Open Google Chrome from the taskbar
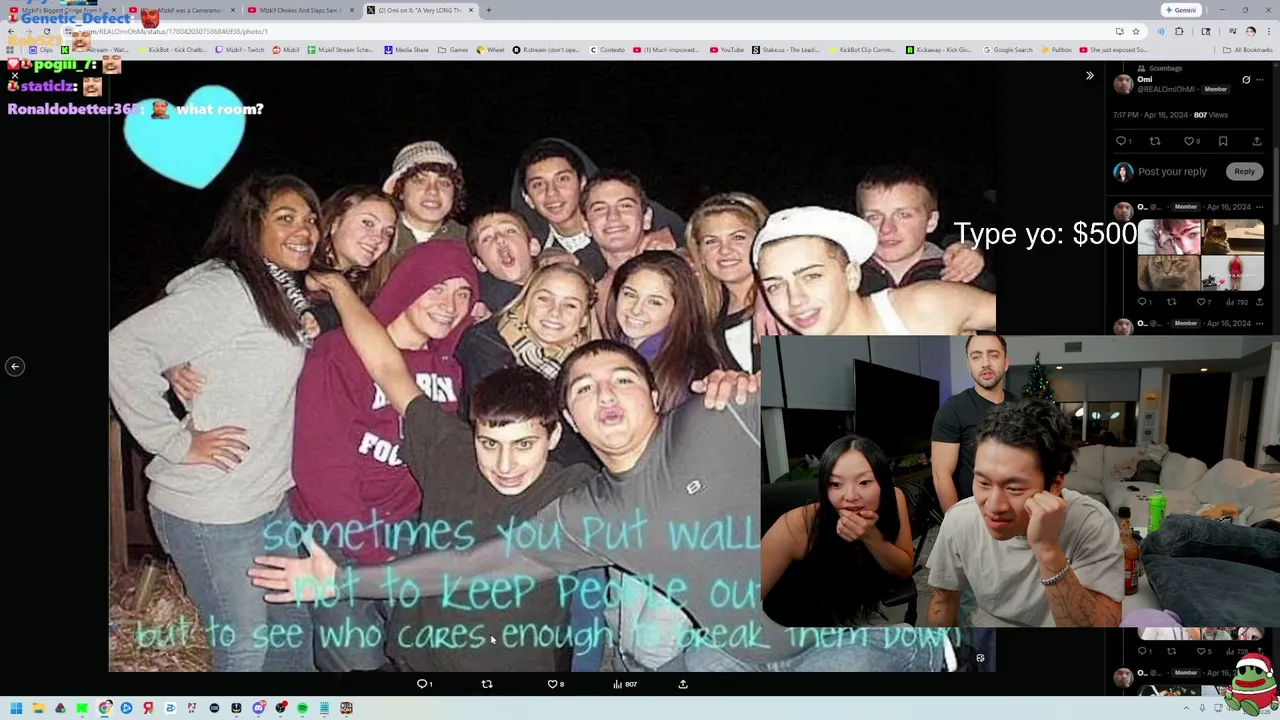 pyautogui.click(x=105, y=708)
